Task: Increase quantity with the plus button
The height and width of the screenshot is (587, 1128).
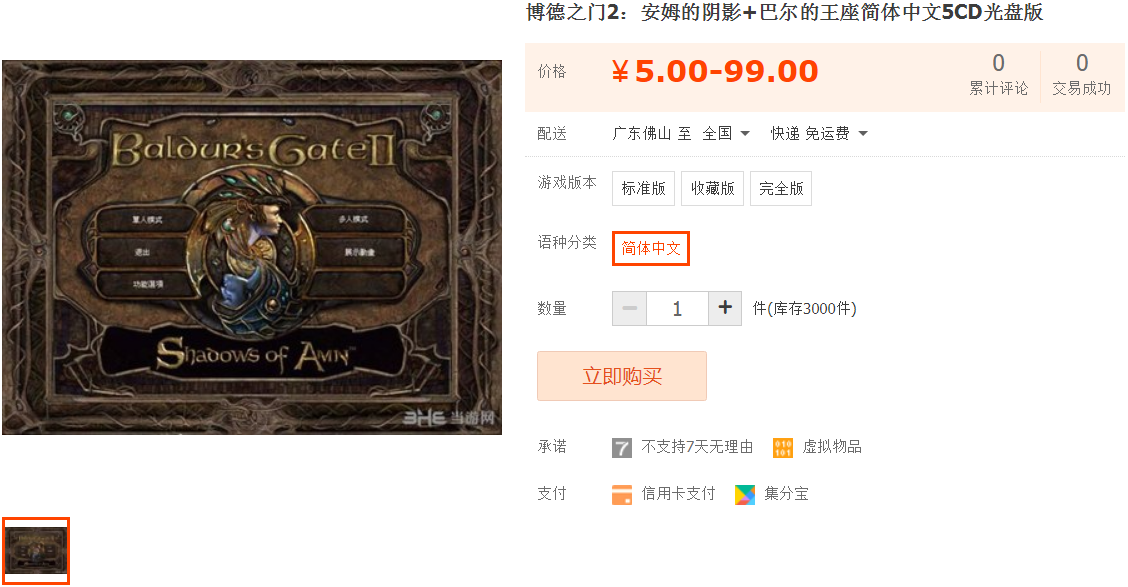Action: pos(725,309)
